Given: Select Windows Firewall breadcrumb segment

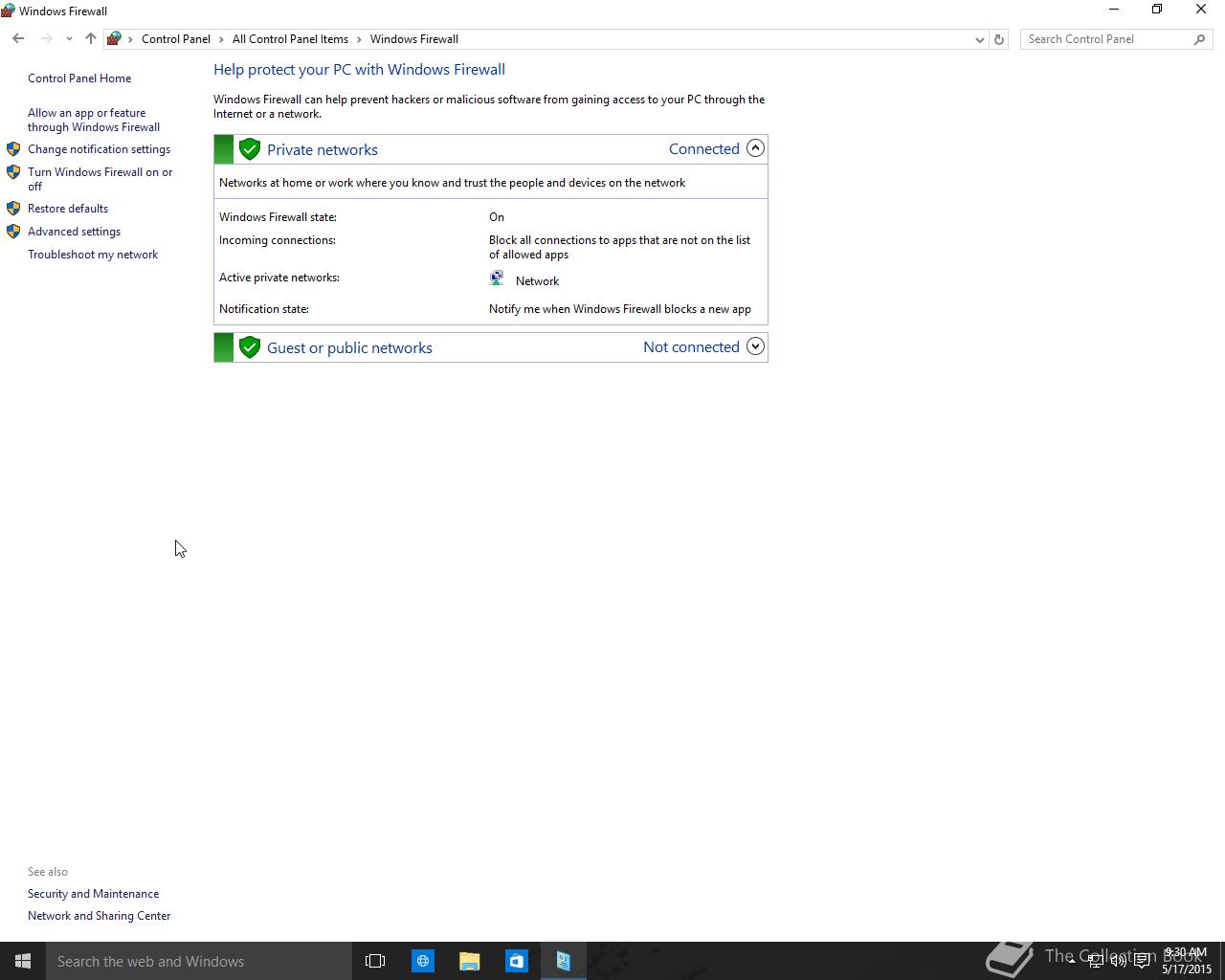Looking at the screenshot, I should (x=414, y=39).
